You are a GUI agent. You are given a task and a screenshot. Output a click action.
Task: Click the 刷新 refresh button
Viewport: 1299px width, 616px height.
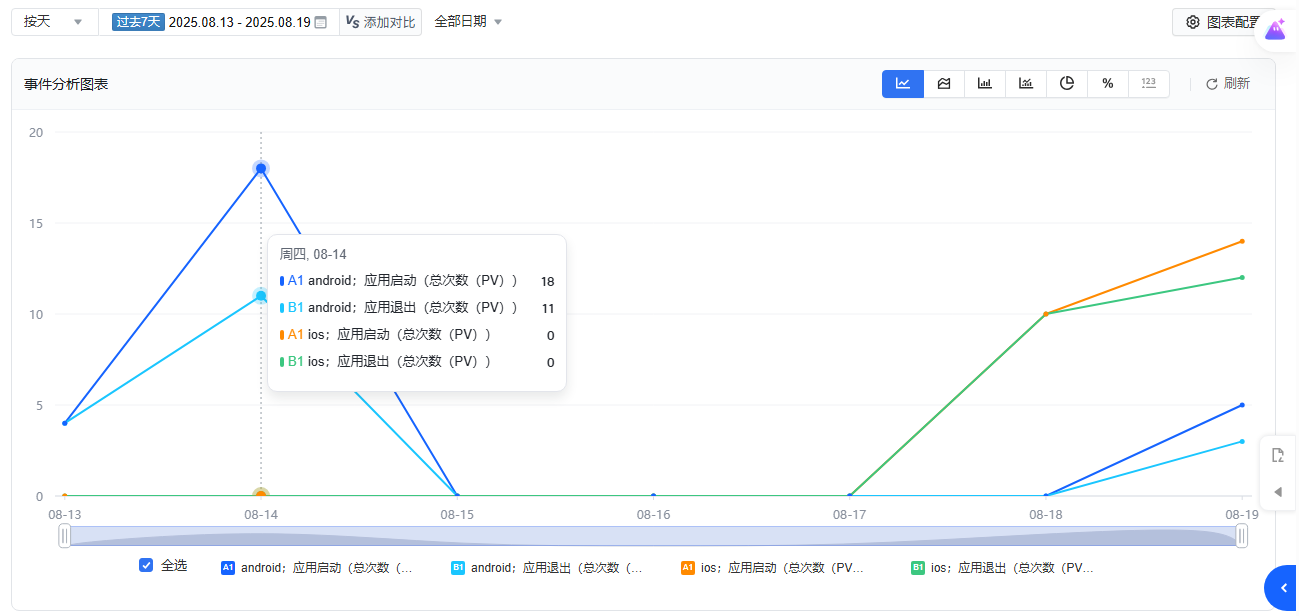[x=1228, y=84]
